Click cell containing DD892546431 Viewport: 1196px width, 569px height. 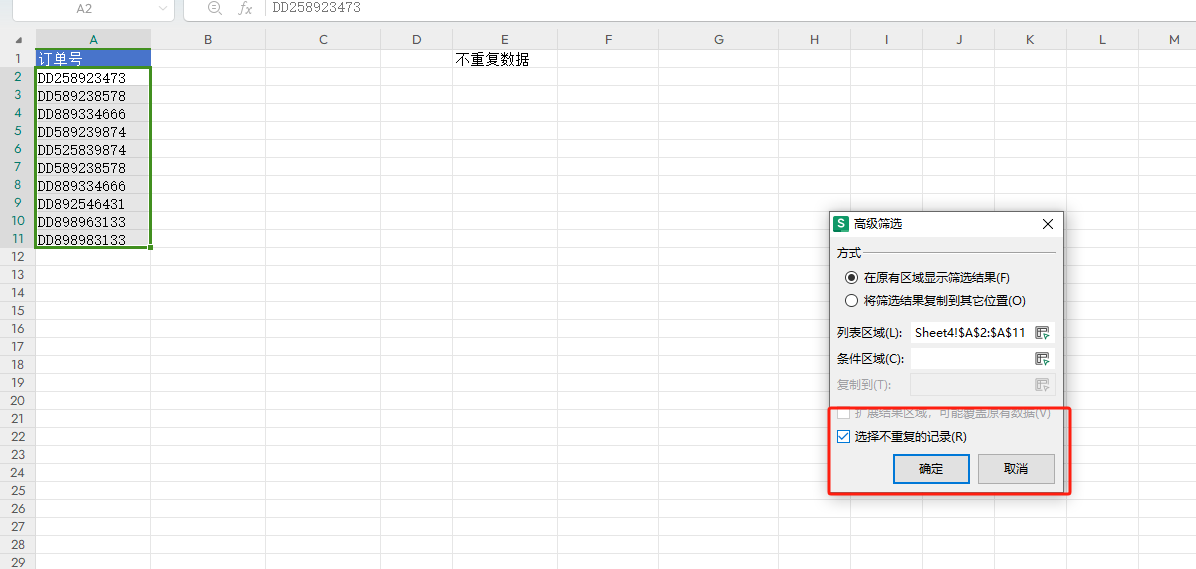[x=93, y=204]
